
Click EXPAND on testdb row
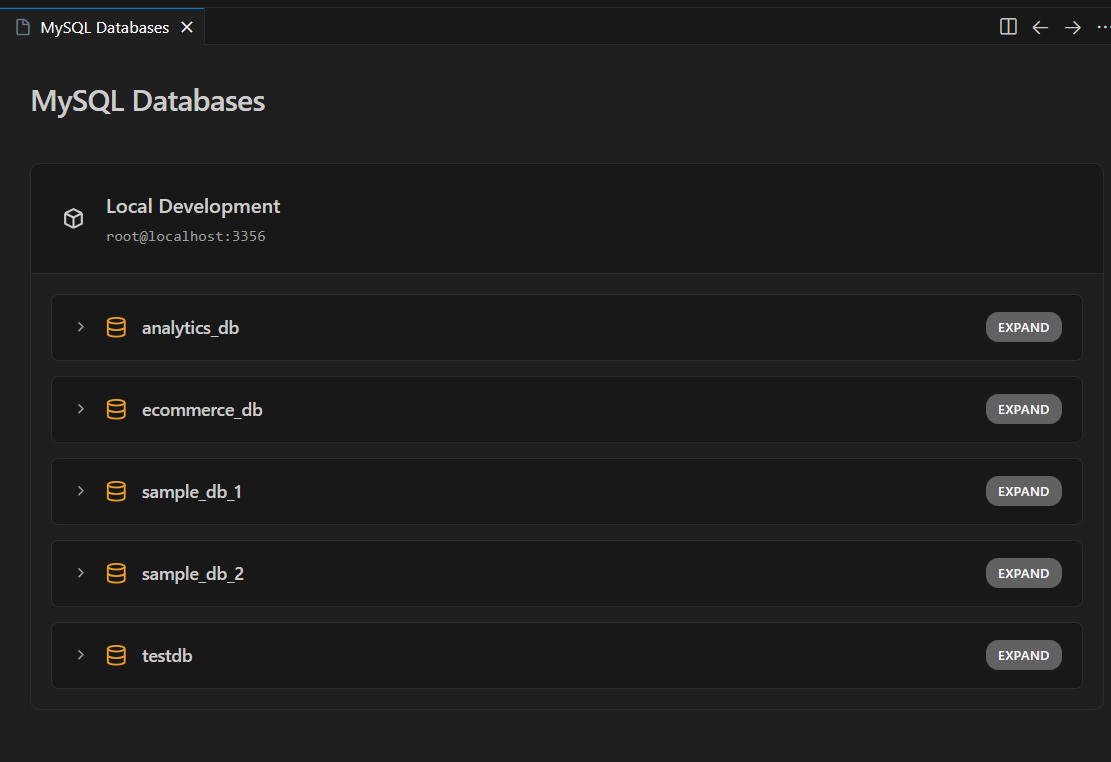pos(1023,655)
